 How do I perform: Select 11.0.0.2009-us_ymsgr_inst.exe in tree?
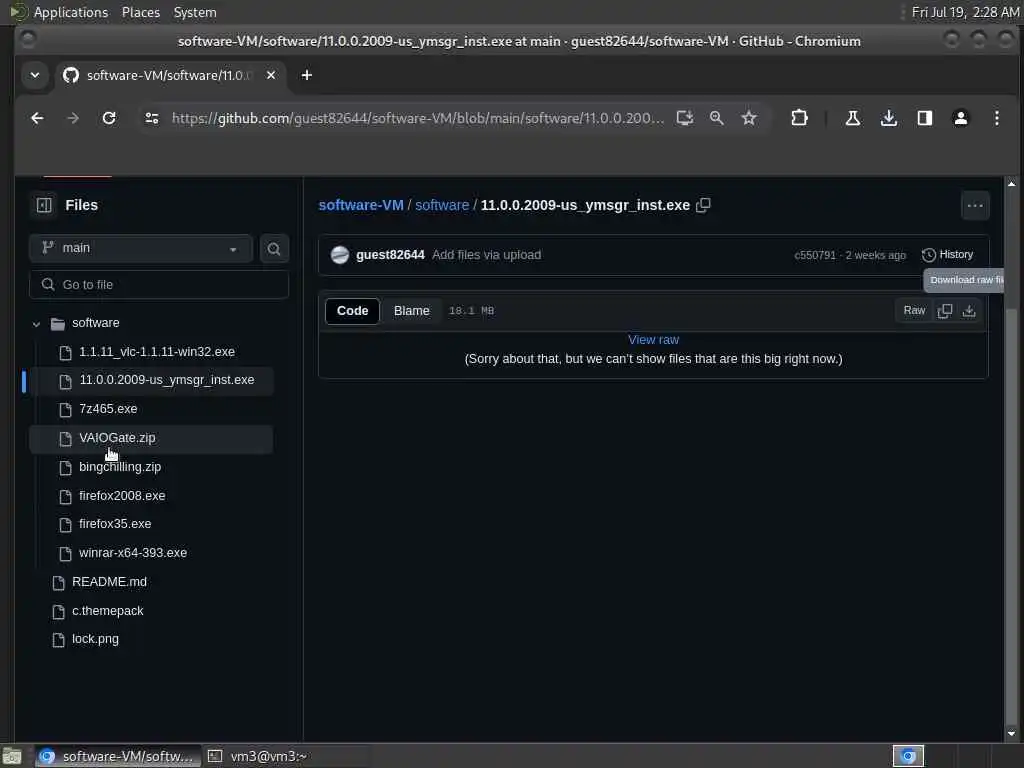[x=167, y=380]
